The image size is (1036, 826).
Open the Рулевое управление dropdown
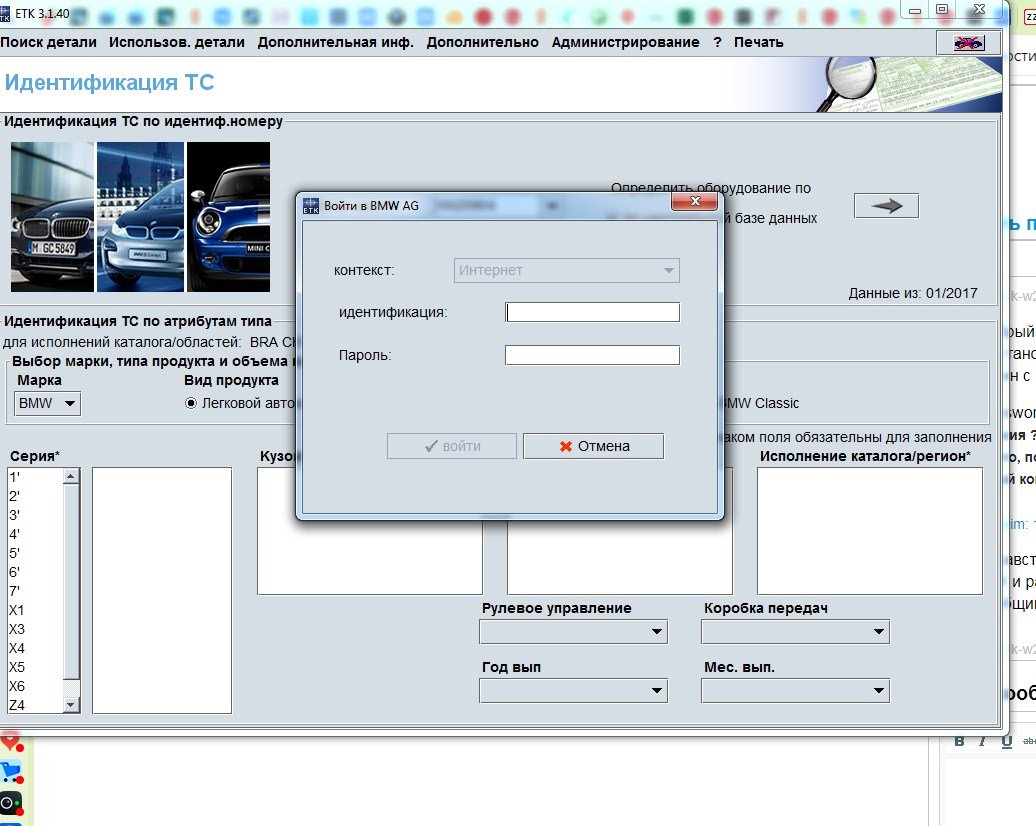(574, 632)
